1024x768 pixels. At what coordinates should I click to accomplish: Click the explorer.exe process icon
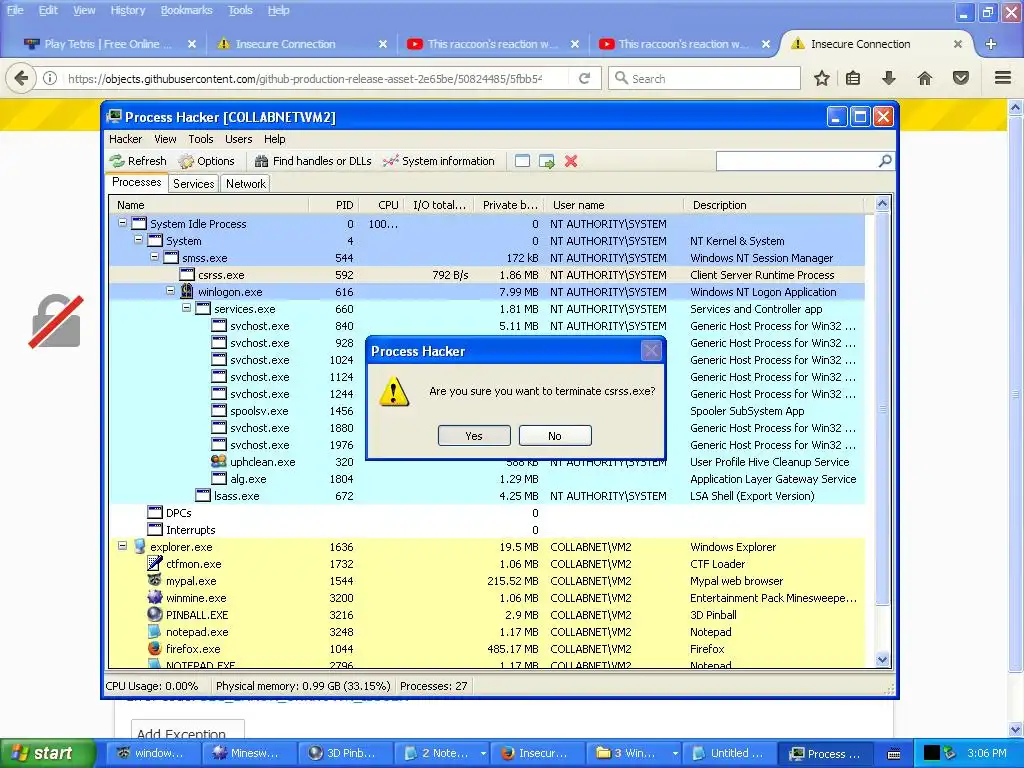[x=139, y=547]
